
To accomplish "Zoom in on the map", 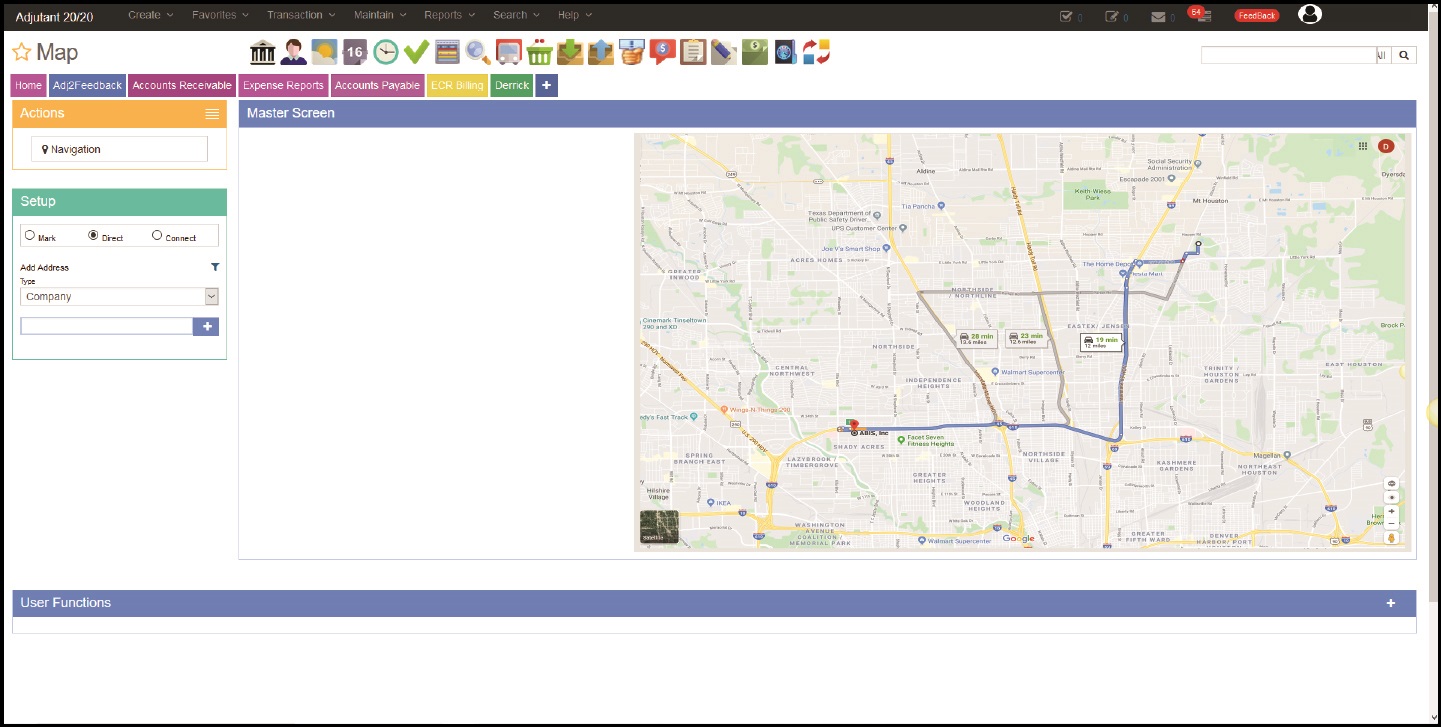I will 1391,511.
